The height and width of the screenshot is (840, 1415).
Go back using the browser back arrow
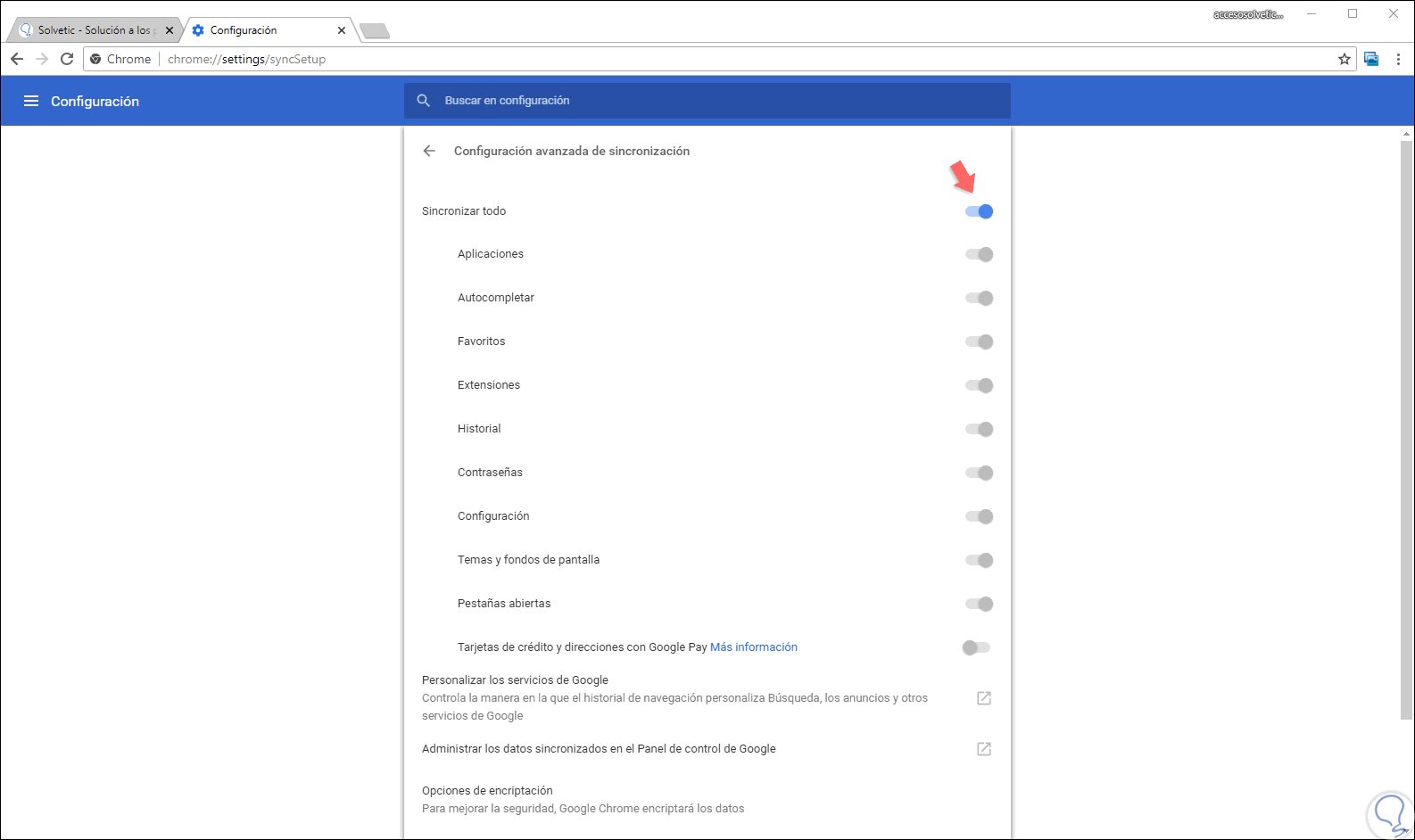(17, 59)
